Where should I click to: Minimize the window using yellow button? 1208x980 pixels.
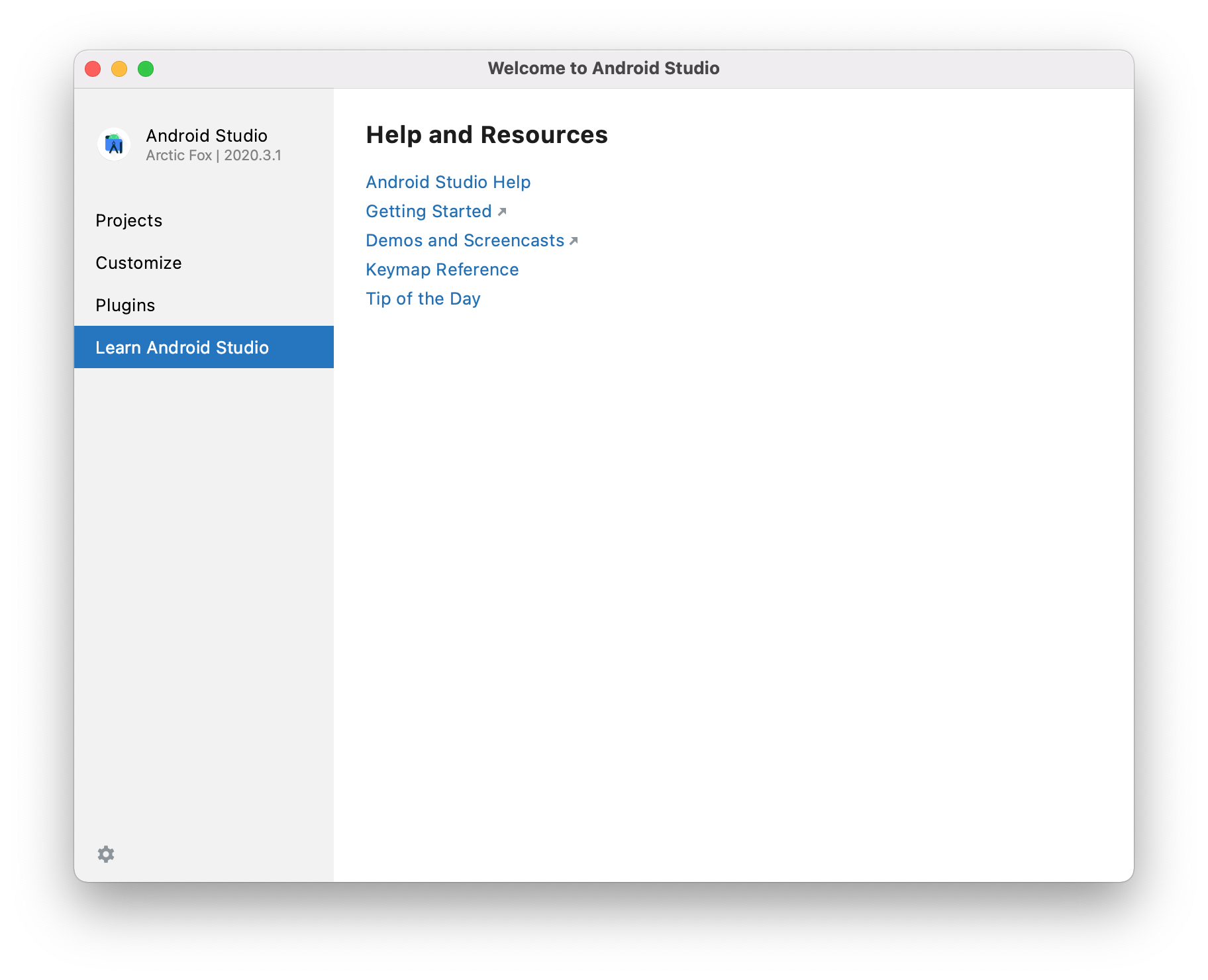119,69
